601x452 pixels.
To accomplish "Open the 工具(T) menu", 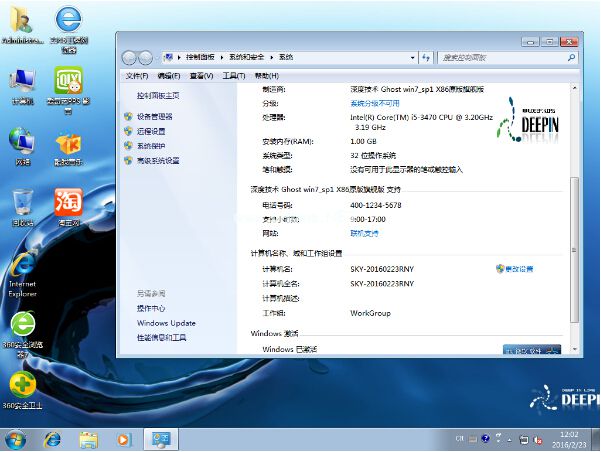I will pos(234,76).
